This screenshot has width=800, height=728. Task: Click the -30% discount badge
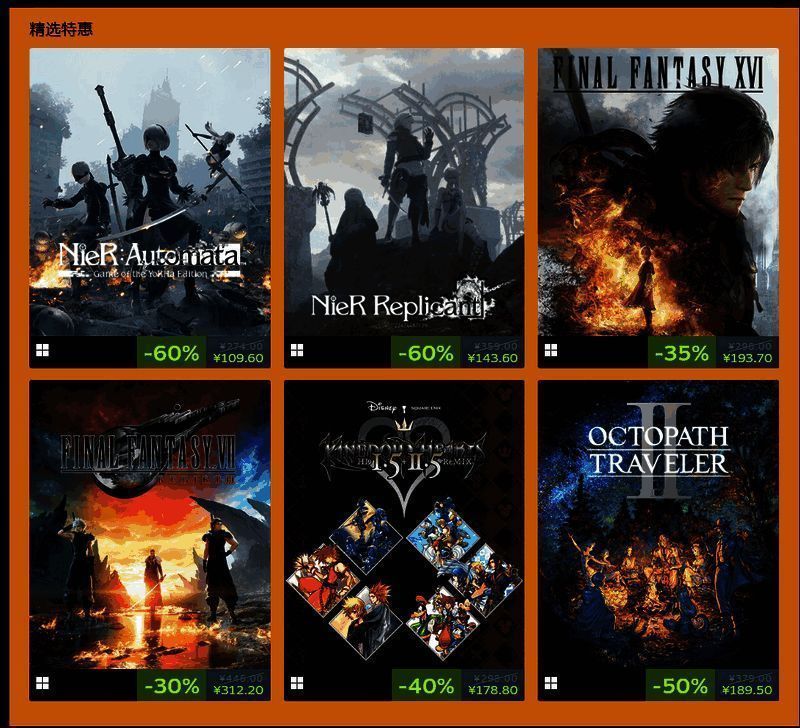[171, 685]
